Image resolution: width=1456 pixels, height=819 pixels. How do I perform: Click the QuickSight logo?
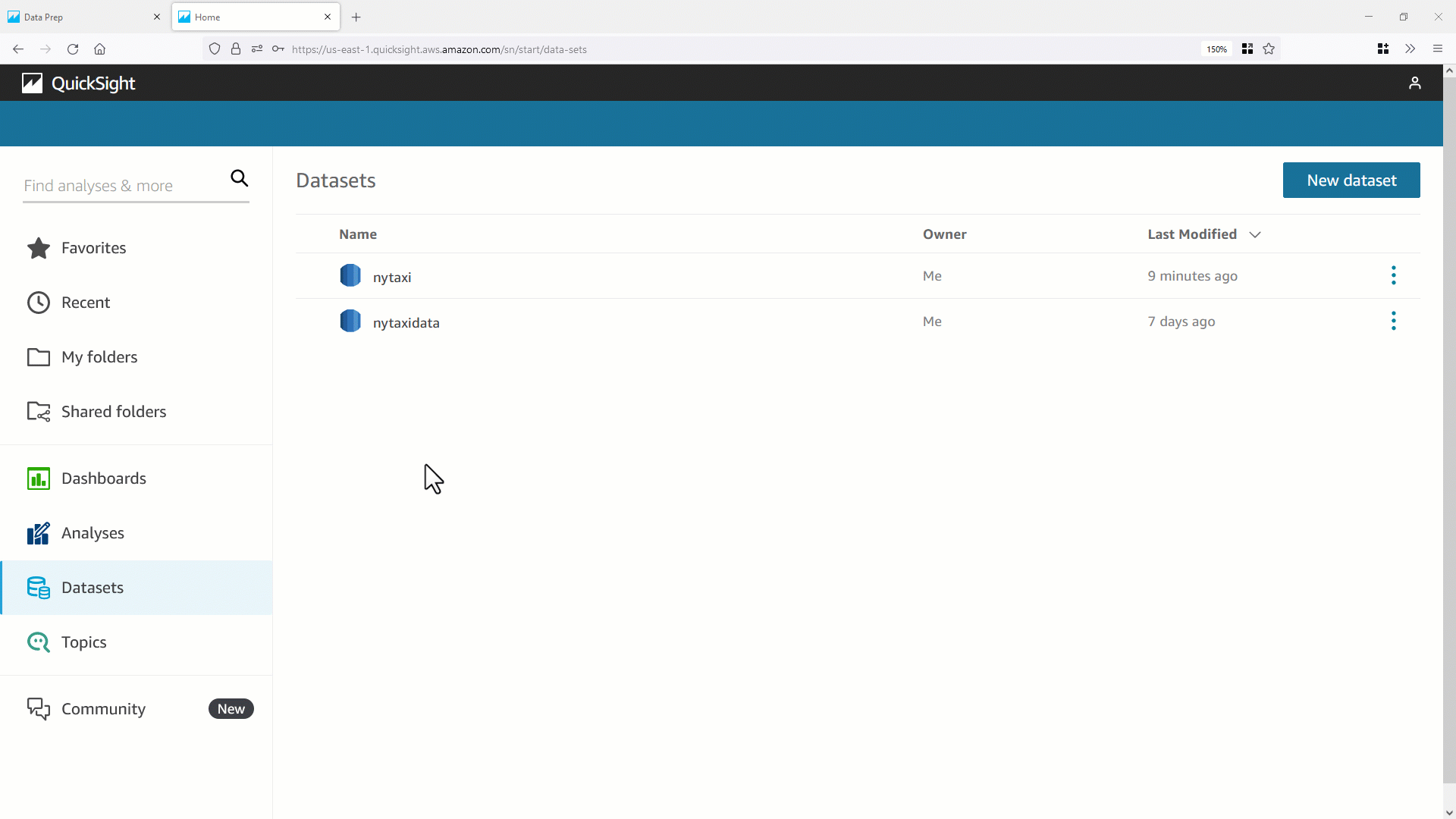(x=78, y=83)
